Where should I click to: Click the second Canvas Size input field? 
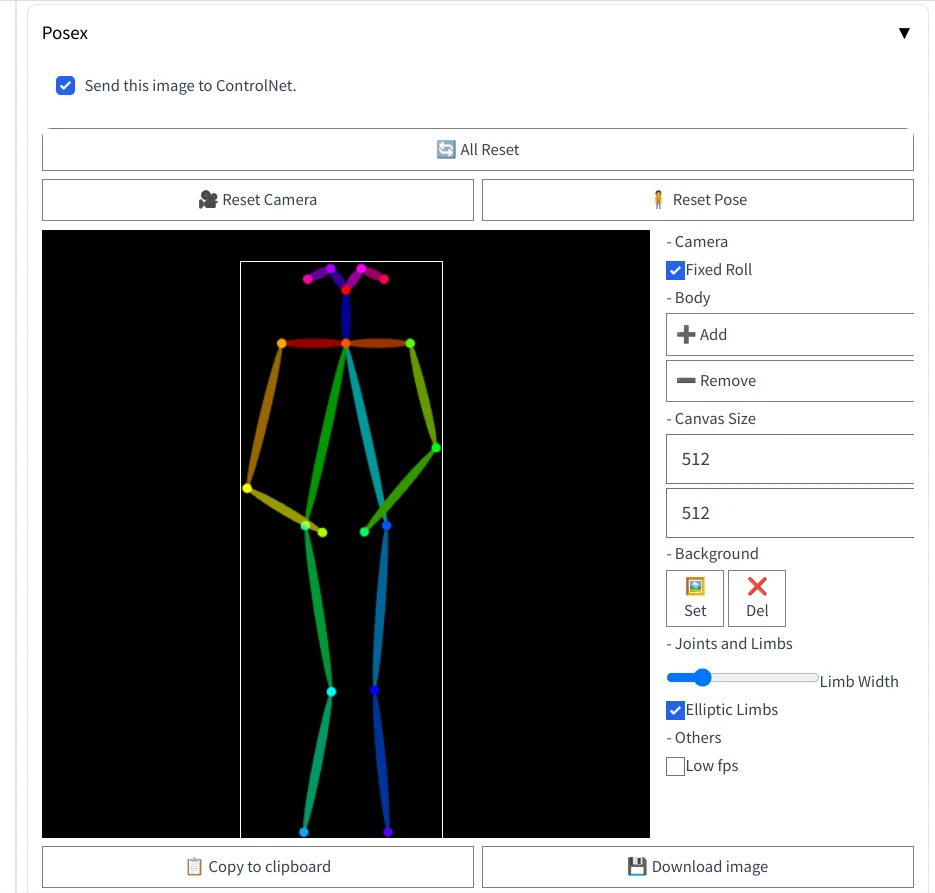790,513
